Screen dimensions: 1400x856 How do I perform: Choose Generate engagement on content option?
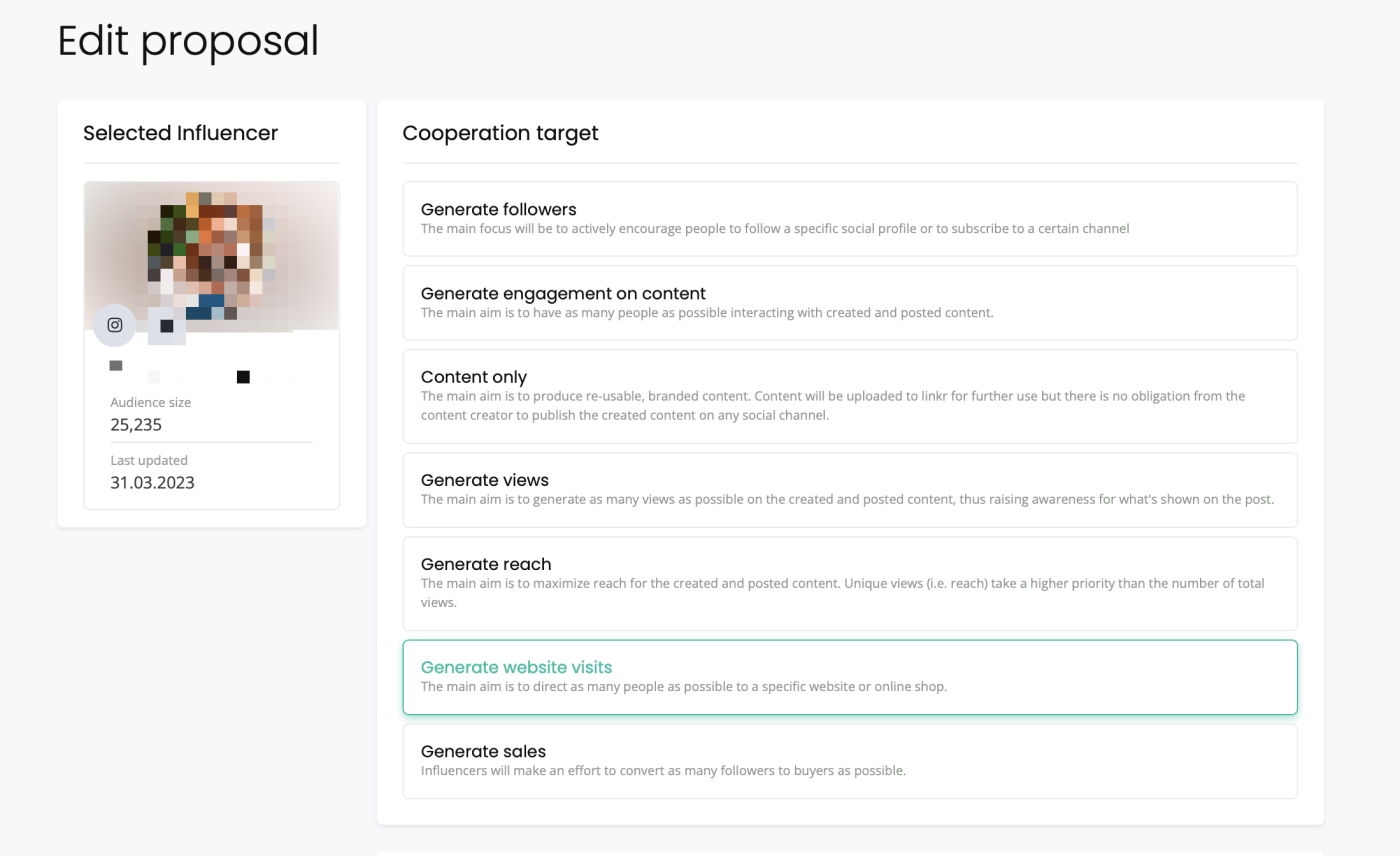click(850, 303)
